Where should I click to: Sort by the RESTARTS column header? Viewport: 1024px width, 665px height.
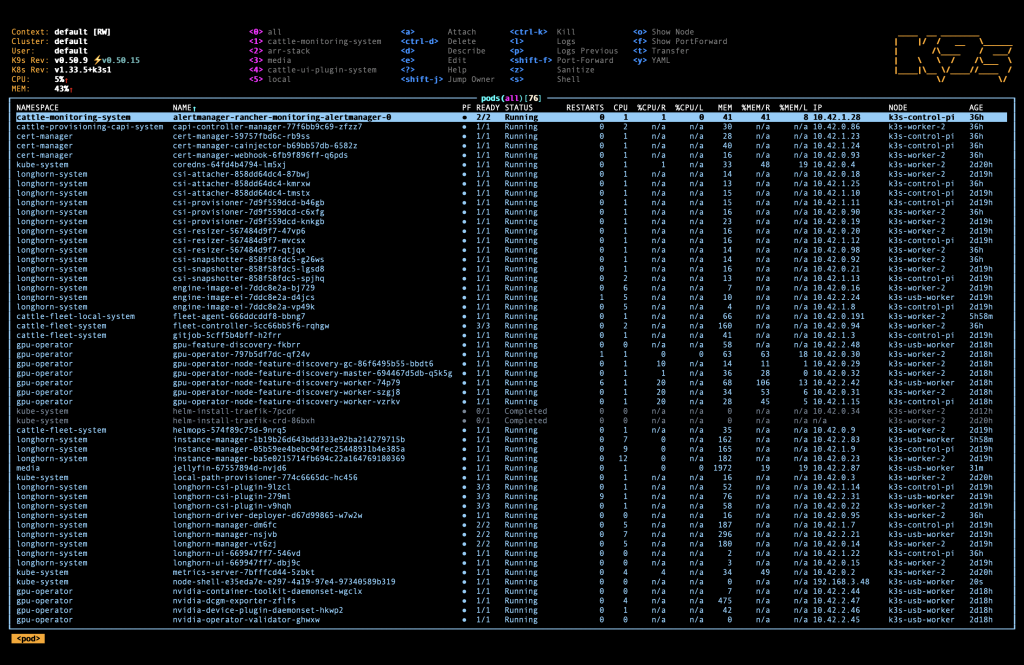[x=585, y=107]
